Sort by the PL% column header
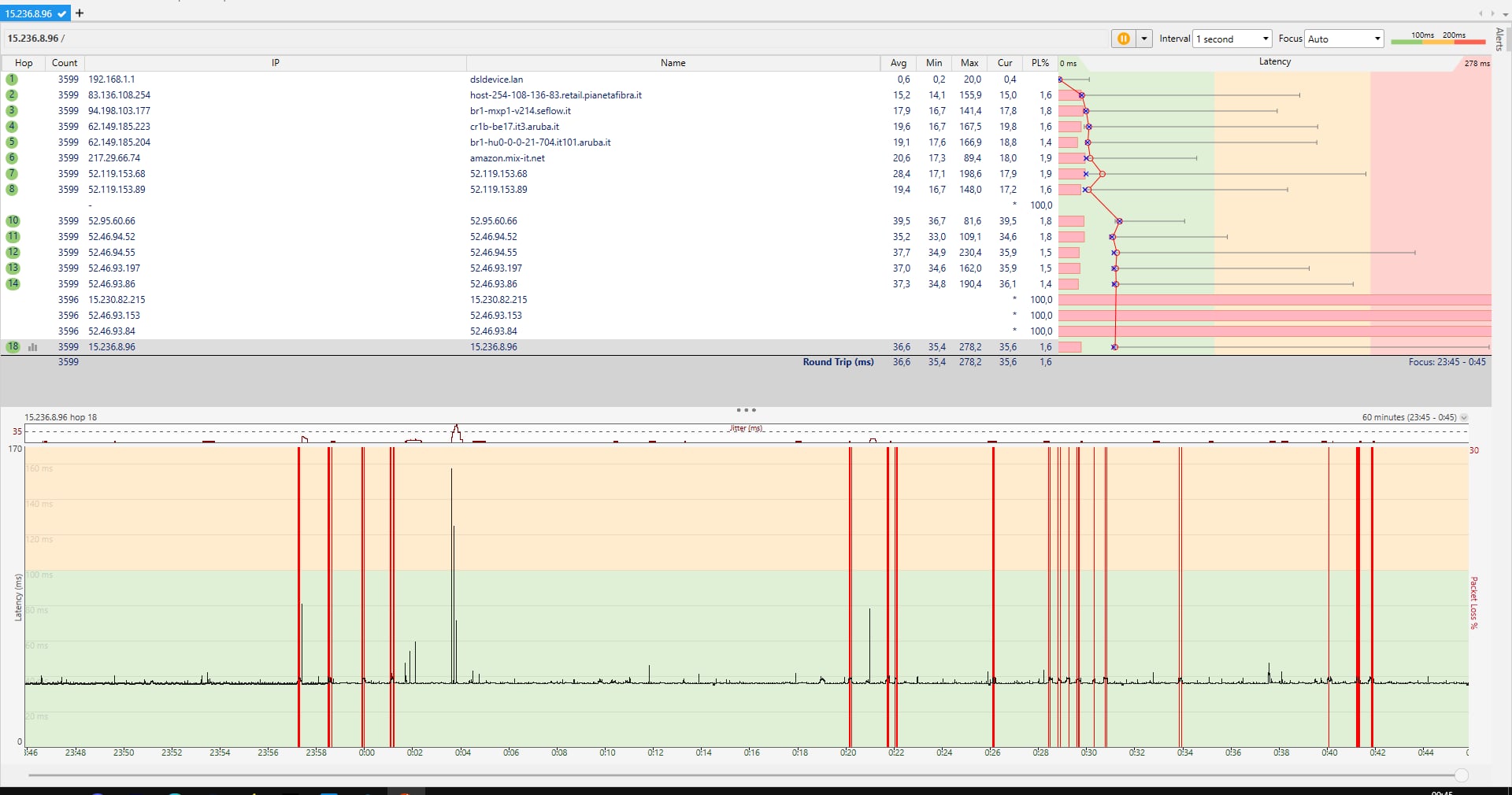Image resolution: width=1512 pixels, height=795 pixels. [x=1040, y=63]
